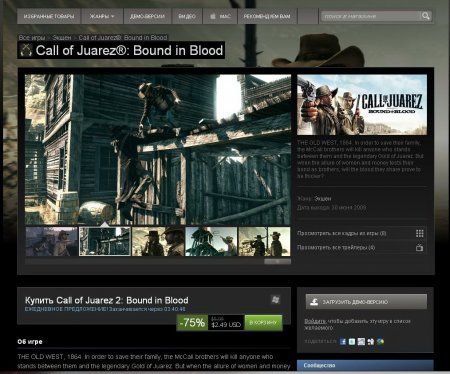The image size is (450, 374).
Task: Click the Call of Juarez breadcrumb link
Action: (123, 38)
